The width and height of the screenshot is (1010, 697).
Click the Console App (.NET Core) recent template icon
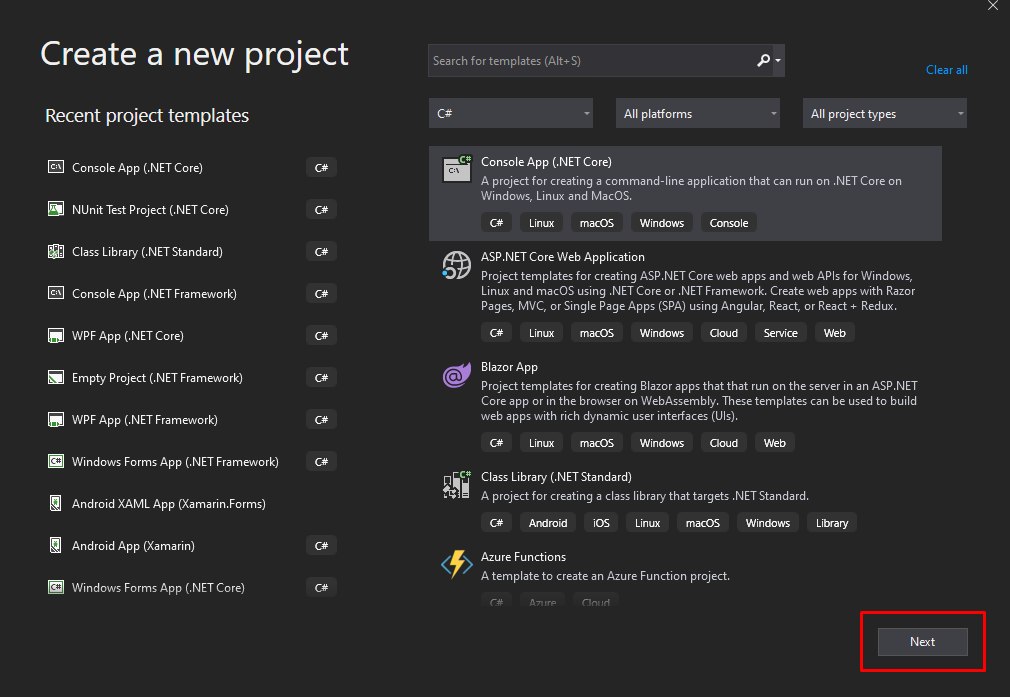pyautogui.click(x=56, y=167)
